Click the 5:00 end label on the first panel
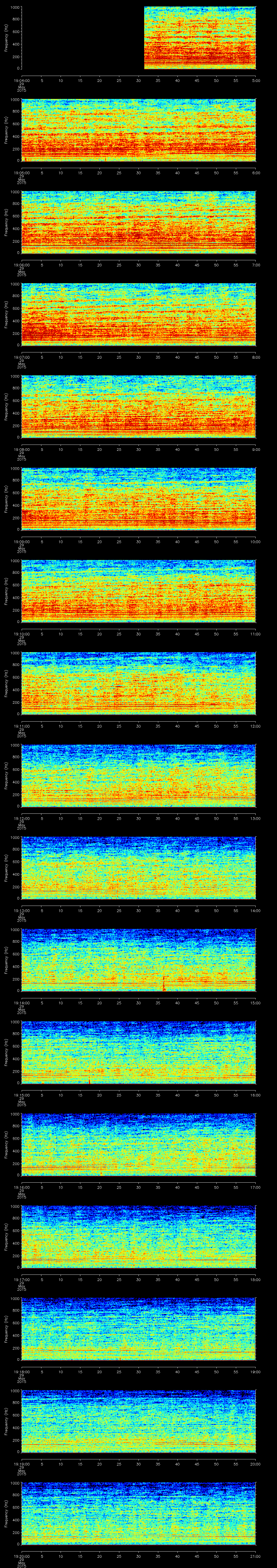 click(x=256, y=80)
